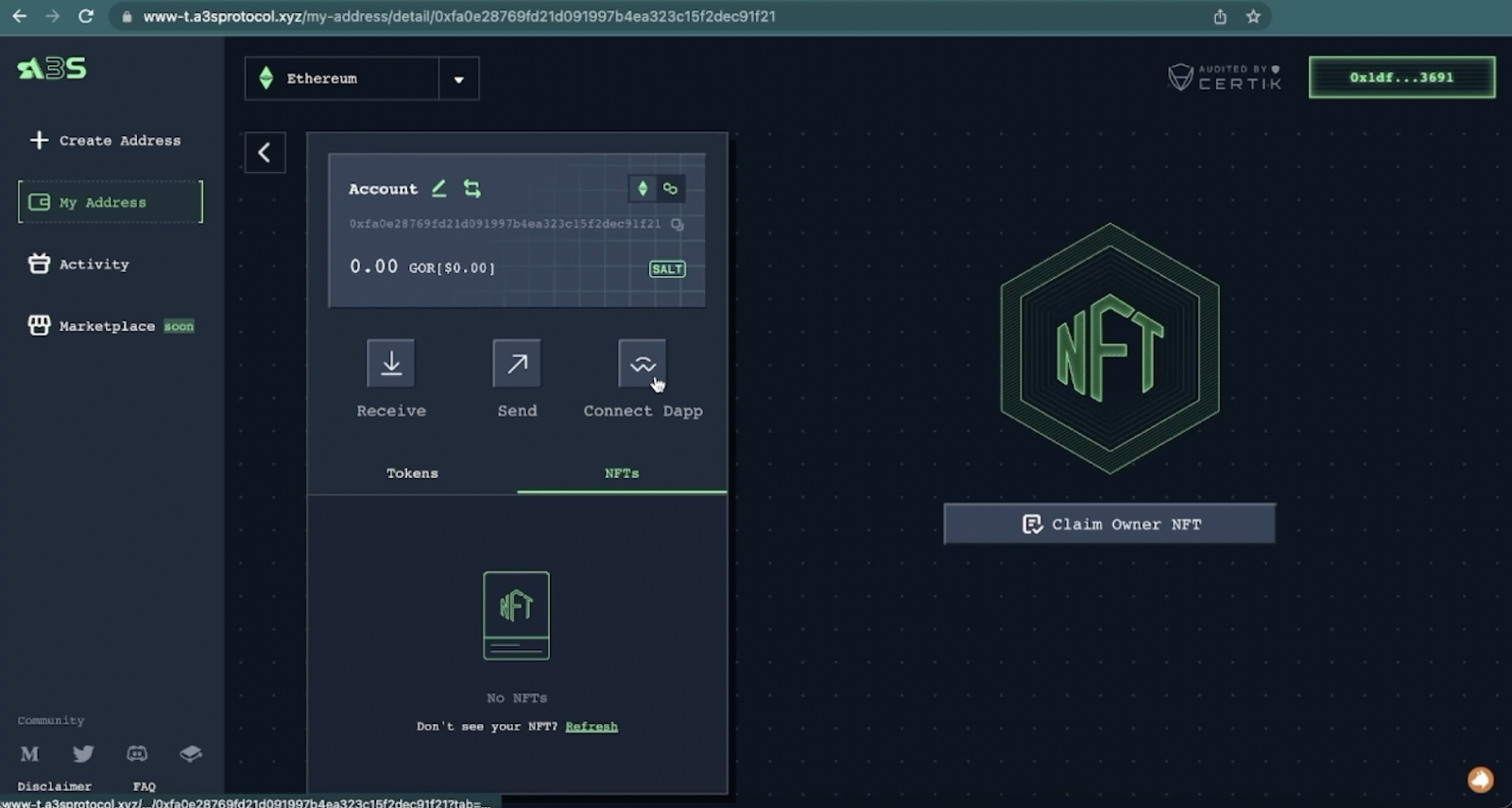Reload the page
Screen dimensions: 1512x808
(85, 16)
